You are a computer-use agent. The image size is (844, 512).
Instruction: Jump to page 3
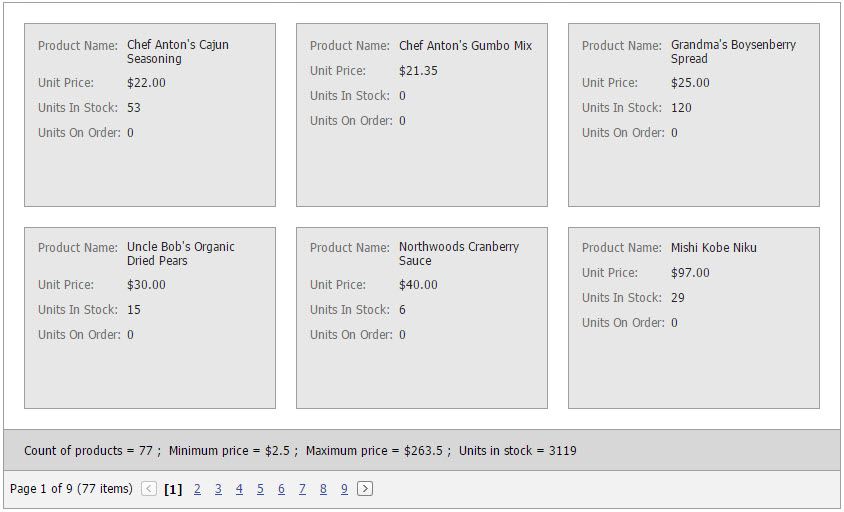coord(219,489)
